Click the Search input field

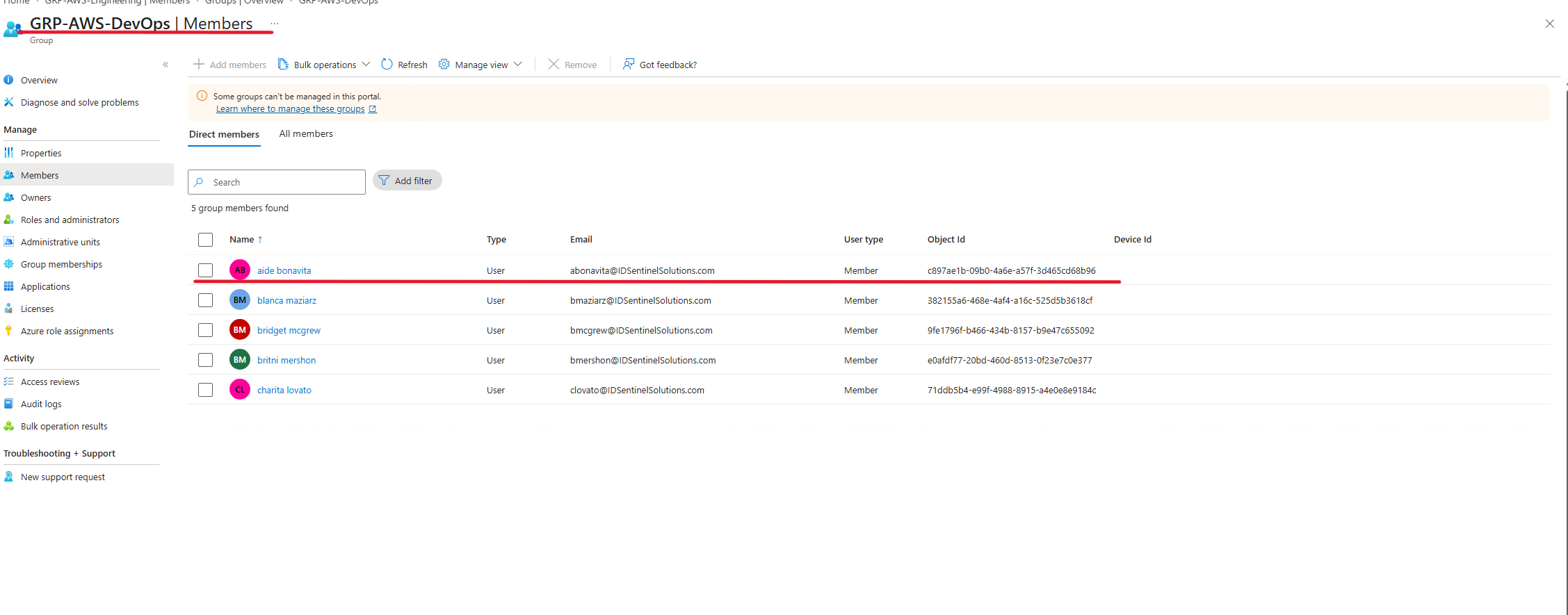pos(277,182)
